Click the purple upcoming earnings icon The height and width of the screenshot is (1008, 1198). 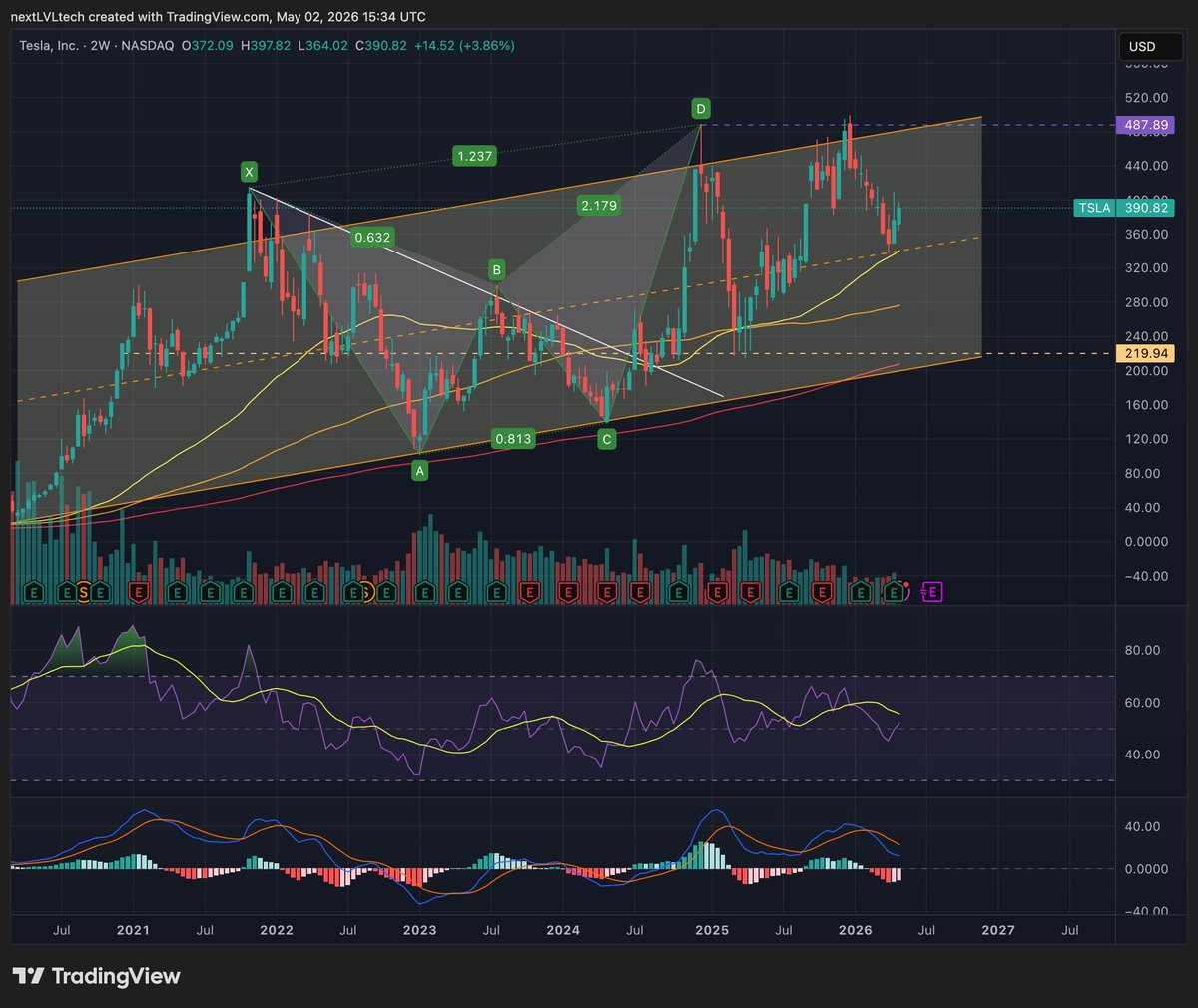tap(931, 592)
